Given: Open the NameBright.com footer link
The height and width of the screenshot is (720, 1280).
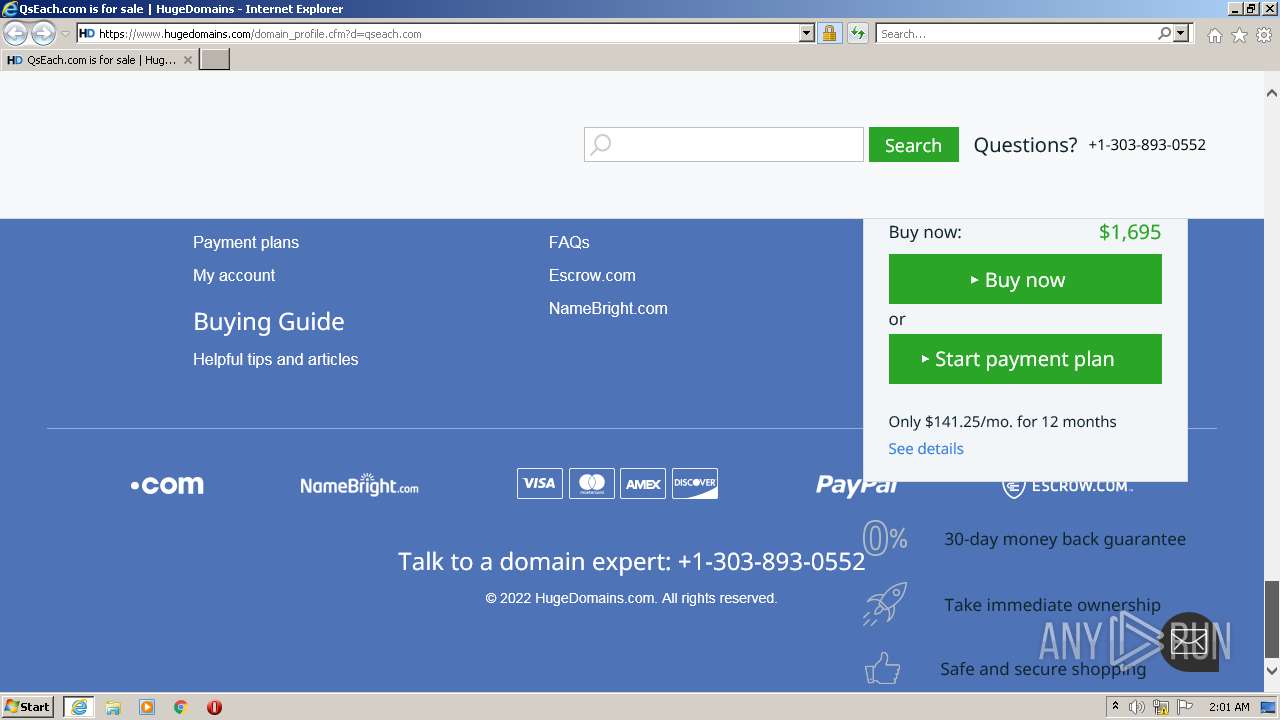Looking at the screenshot, I should pos(608,308).
